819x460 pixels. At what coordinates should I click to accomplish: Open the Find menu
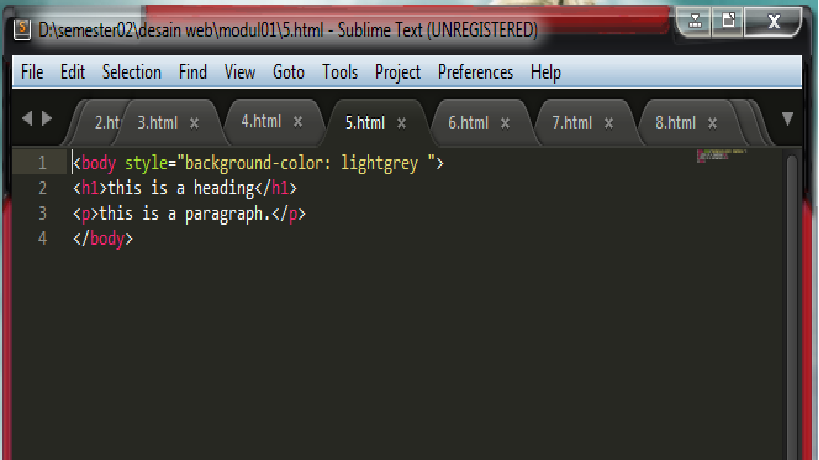pyautogui.click(x=193, y=72)
